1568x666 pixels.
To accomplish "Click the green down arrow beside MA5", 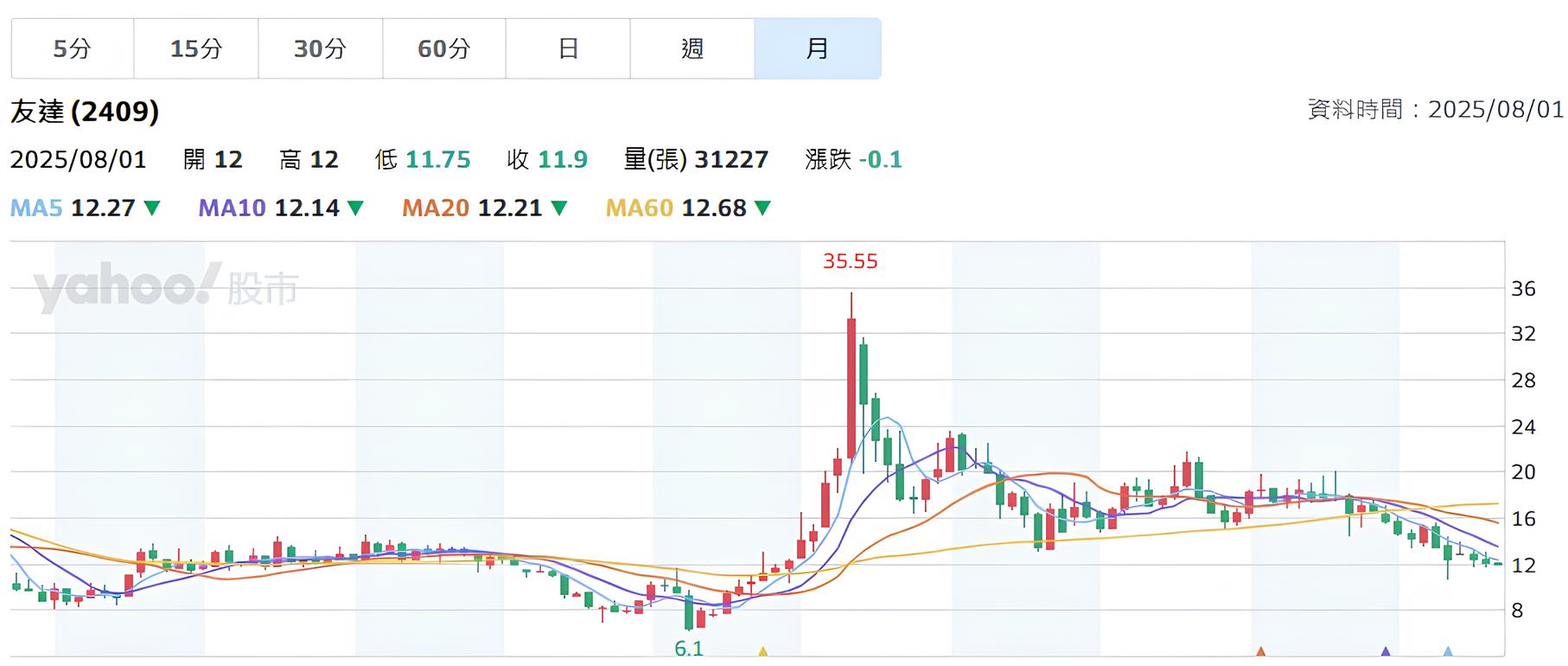I will pyautogui.click(x=152, y=208).
